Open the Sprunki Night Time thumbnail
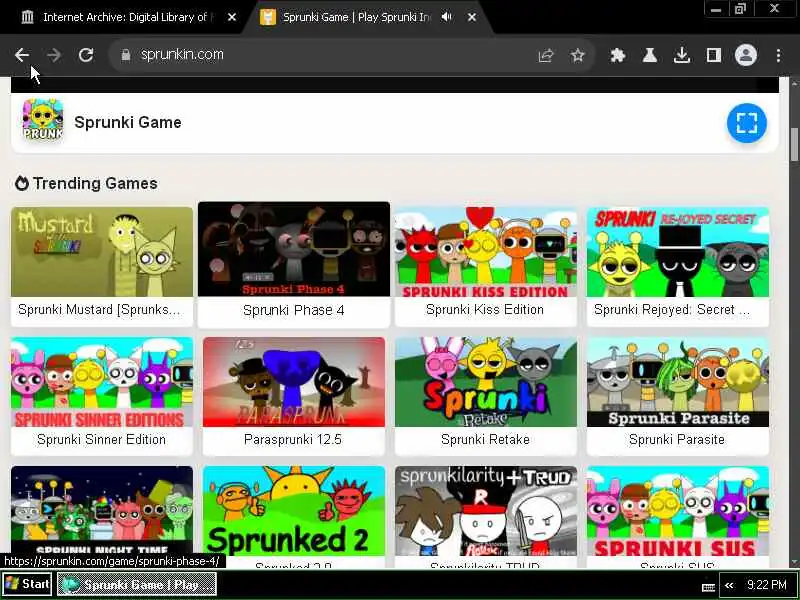800x600 pixels. point(102,510)
